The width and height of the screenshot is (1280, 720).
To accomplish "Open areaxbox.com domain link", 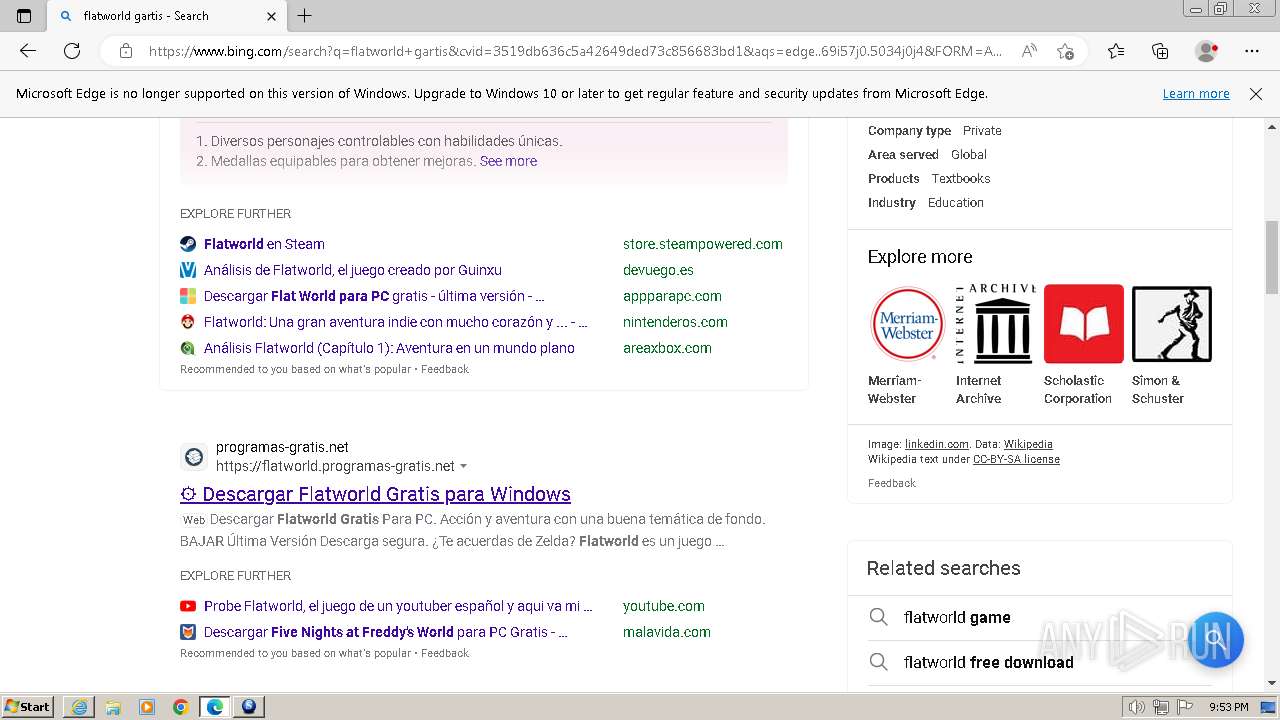I will coord(667,348).
